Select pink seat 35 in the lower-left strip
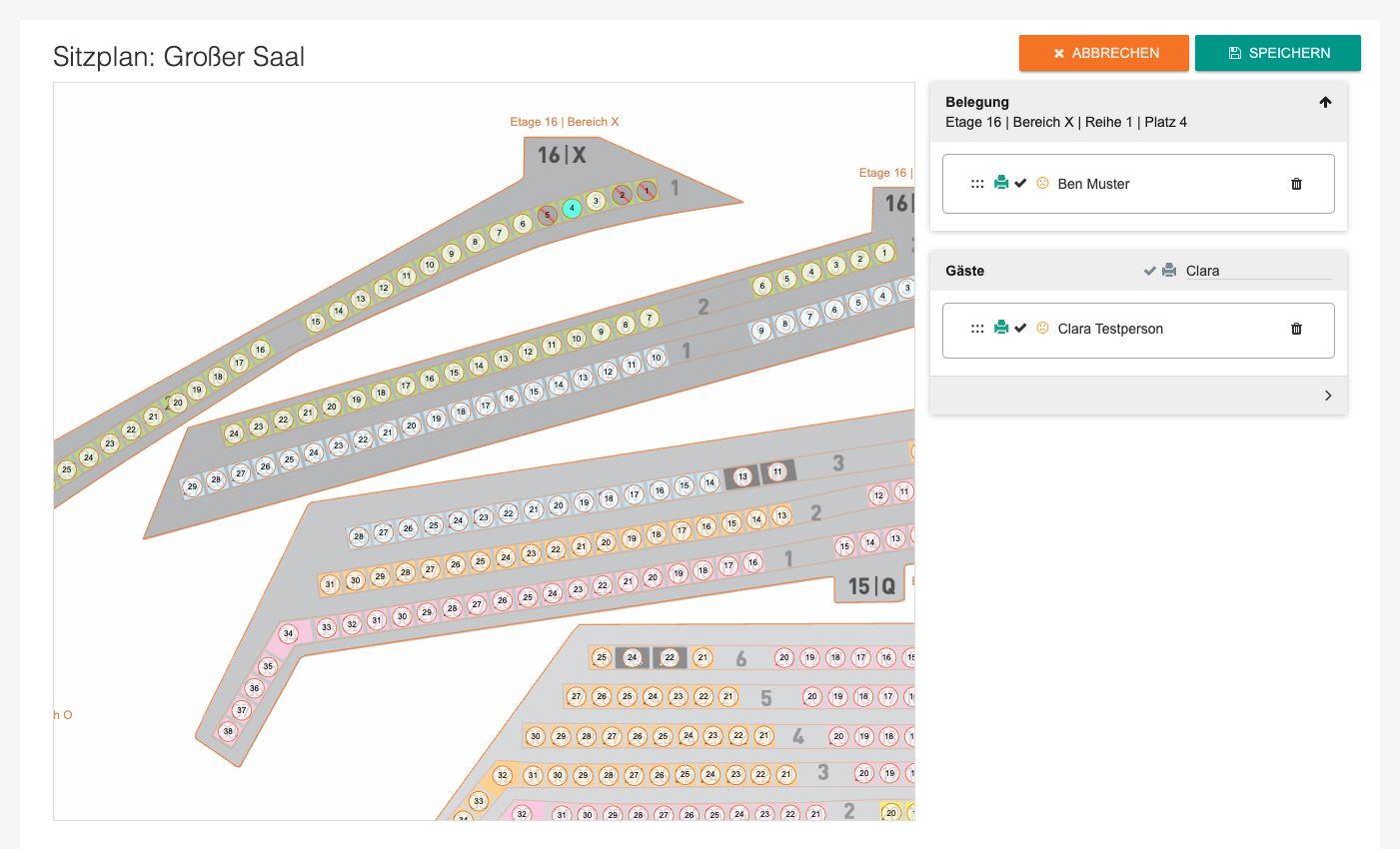Viewport: 1400px width, 849px height. 268,666
